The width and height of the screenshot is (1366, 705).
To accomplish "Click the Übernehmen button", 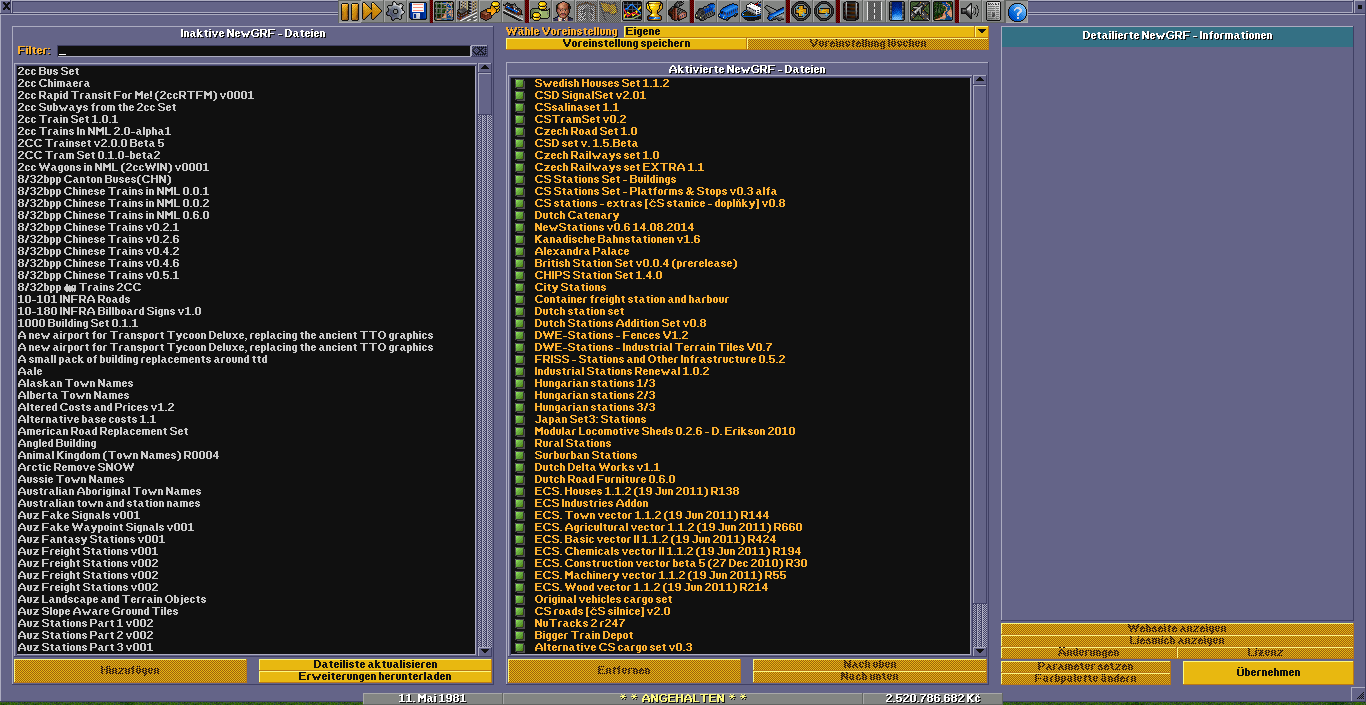I will [1268, 673].
